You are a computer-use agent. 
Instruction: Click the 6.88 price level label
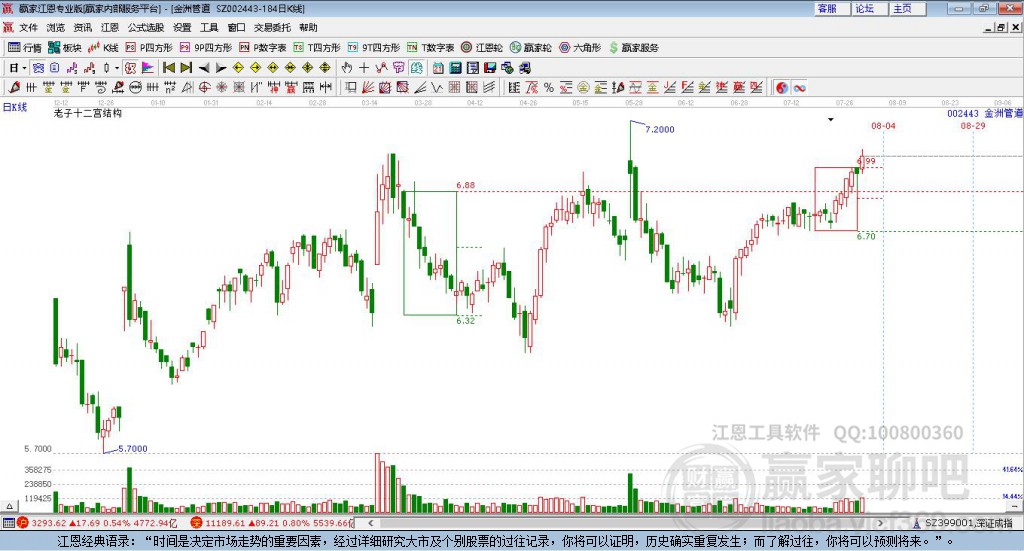(466, 185)
